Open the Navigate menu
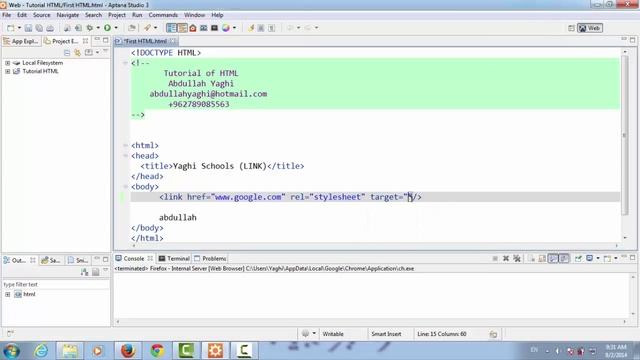 68,15
